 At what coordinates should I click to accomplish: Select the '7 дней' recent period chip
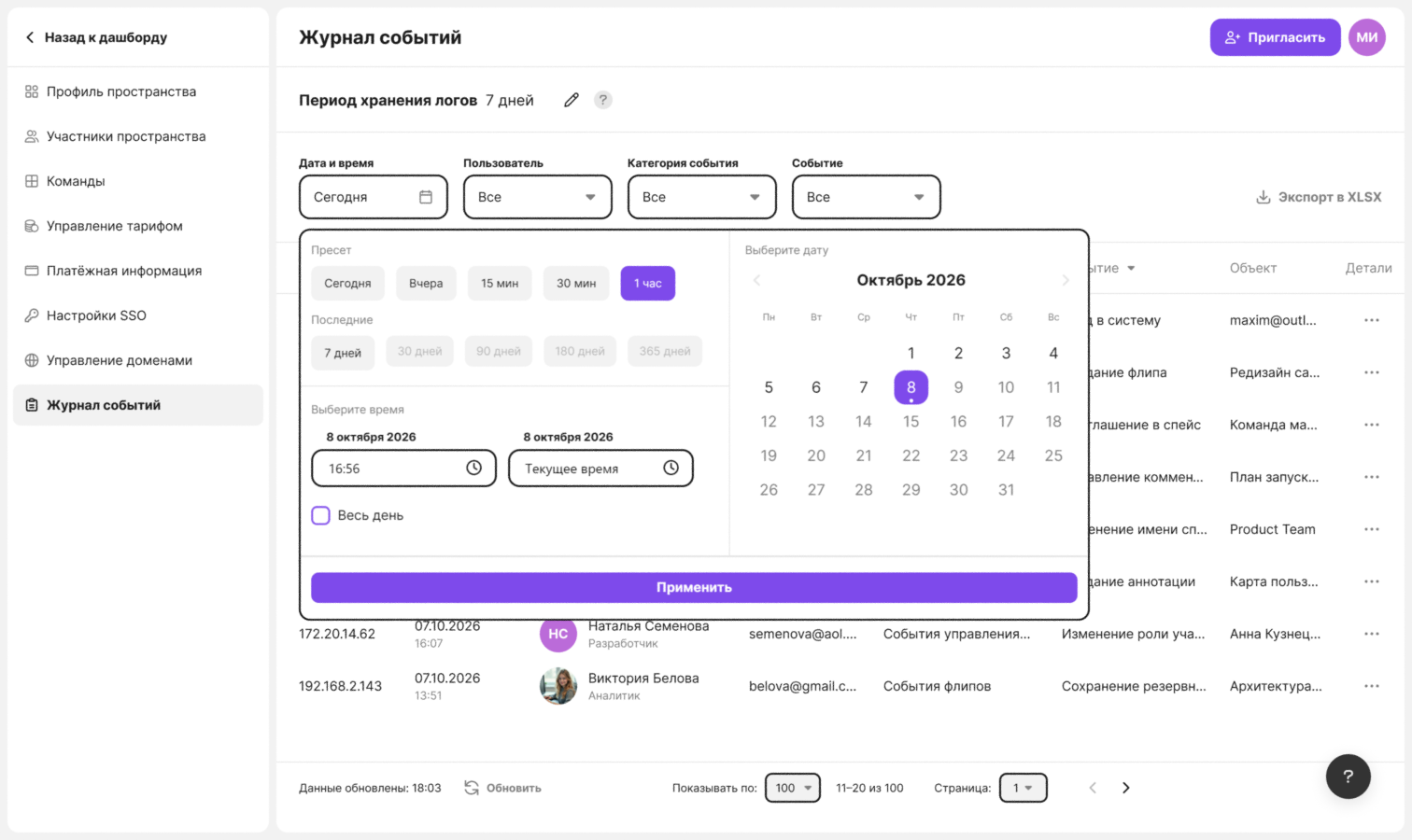point(343,353)
